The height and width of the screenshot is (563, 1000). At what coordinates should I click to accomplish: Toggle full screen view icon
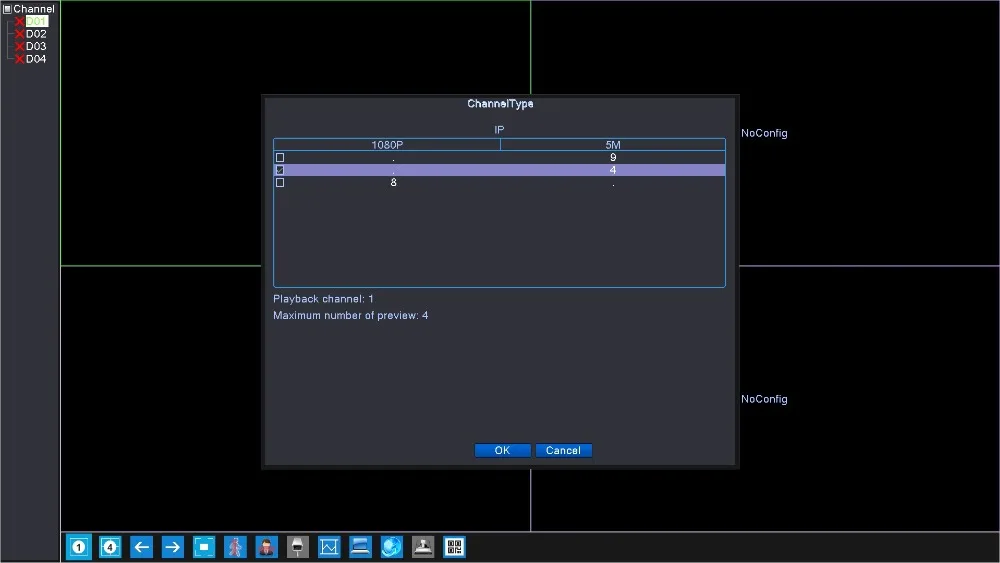204,546
